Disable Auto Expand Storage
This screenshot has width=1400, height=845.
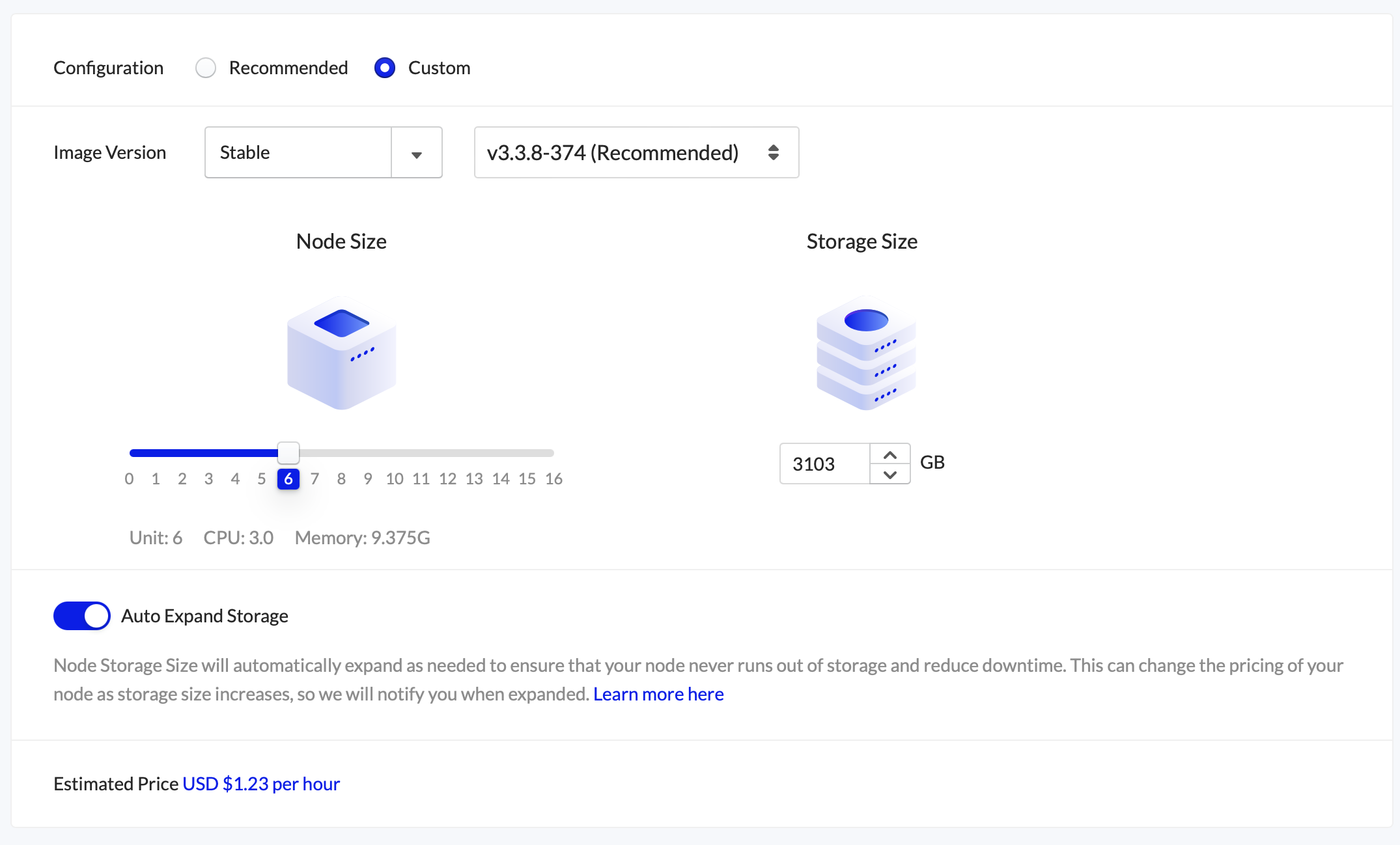(x=81, y=615)
